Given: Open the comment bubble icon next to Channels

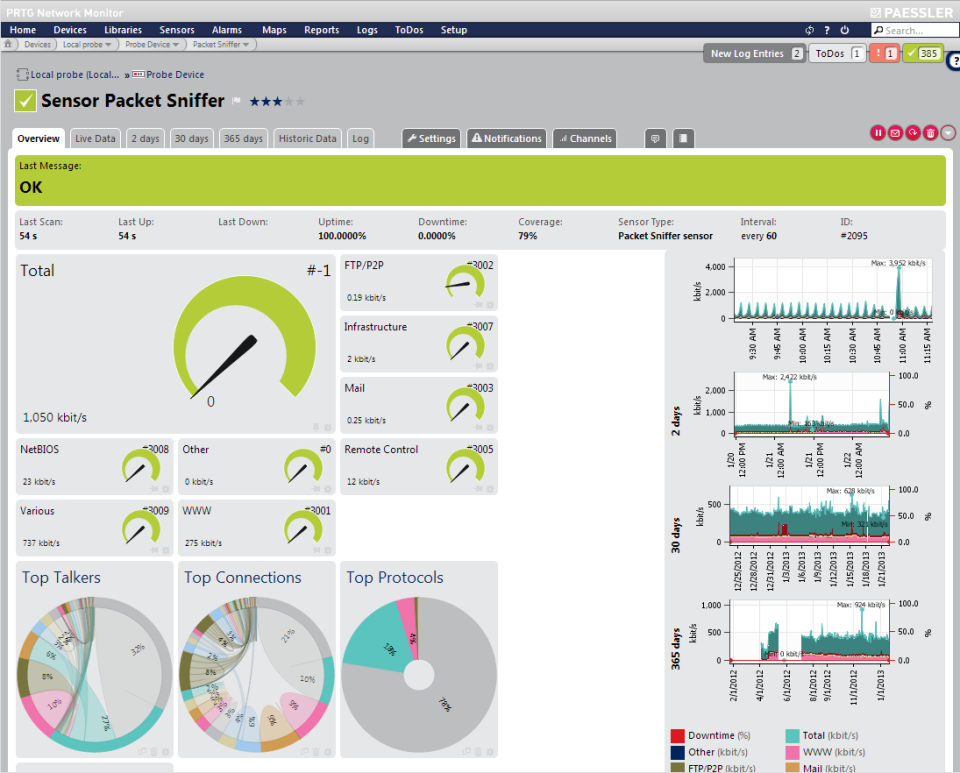Looking at the screenshot, I should pos(655,138).
